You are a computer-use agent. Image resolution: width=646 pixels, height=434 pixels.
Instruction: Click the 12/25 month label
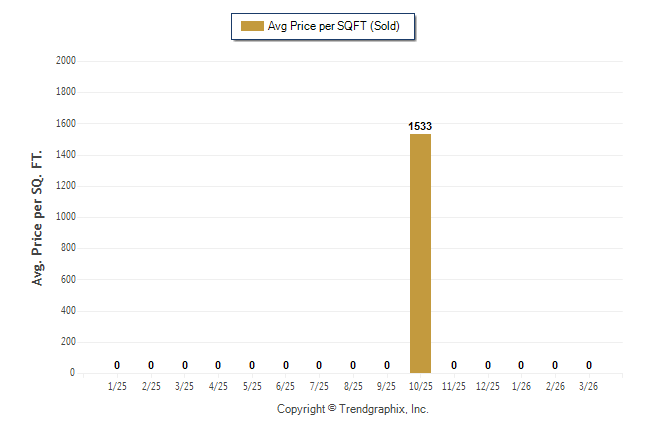coord(488,386)
